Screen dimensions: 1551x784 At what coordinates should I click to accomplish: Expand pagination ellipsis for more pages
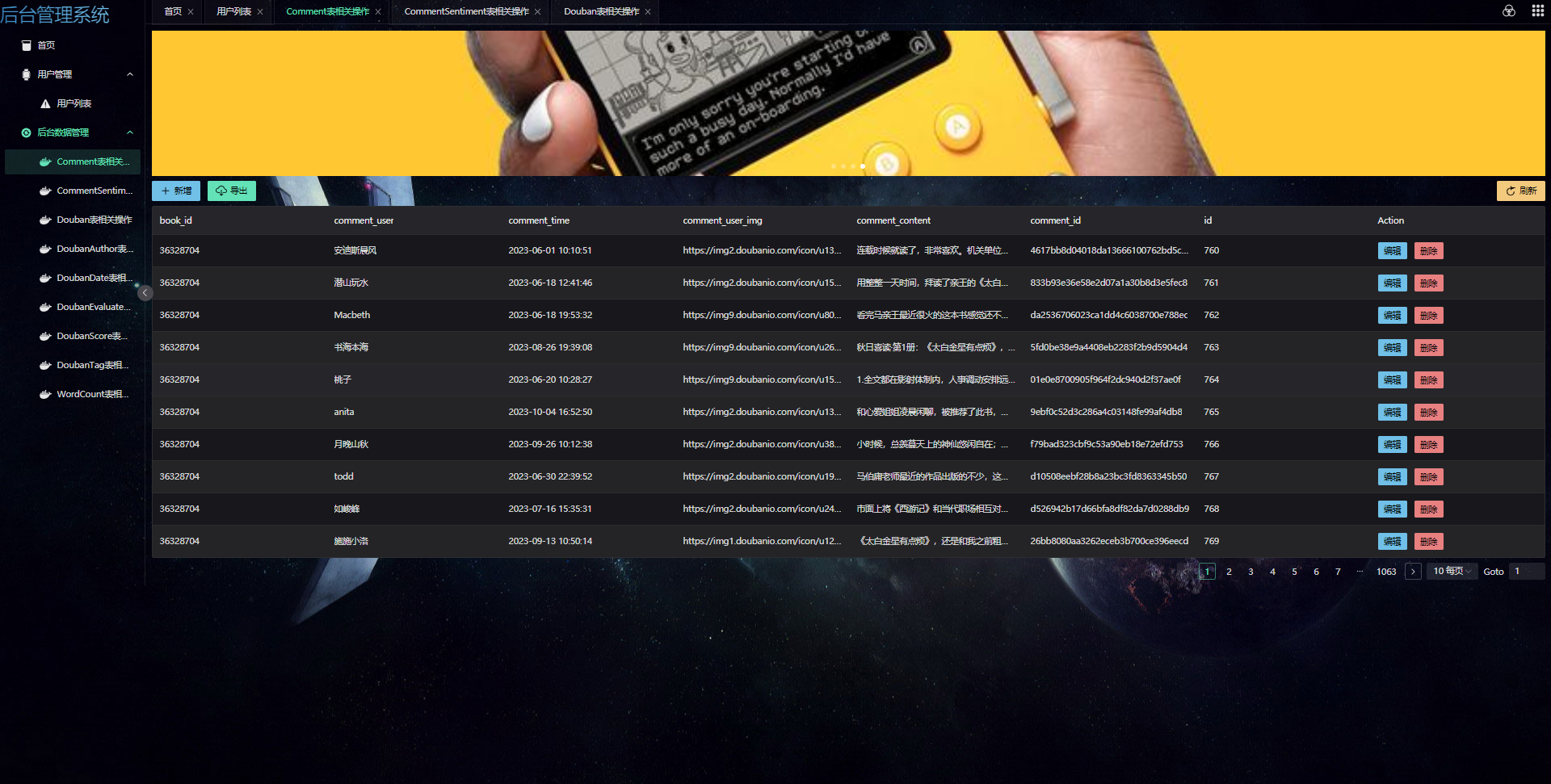point(1360,572)
